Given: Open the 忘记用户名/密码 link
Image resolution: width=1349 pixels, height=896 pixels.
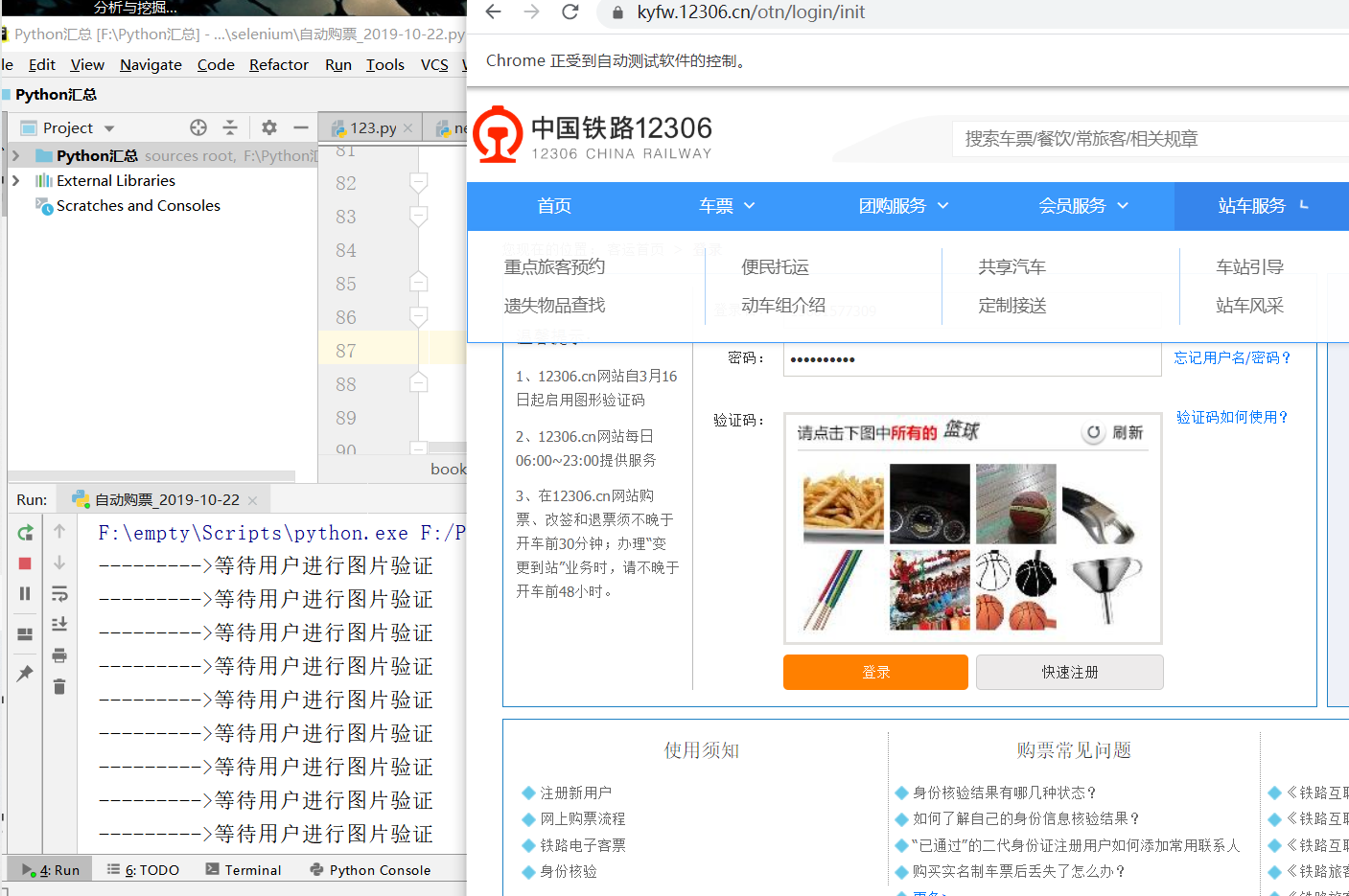Looking at the screenshot, I should 1232,356.
